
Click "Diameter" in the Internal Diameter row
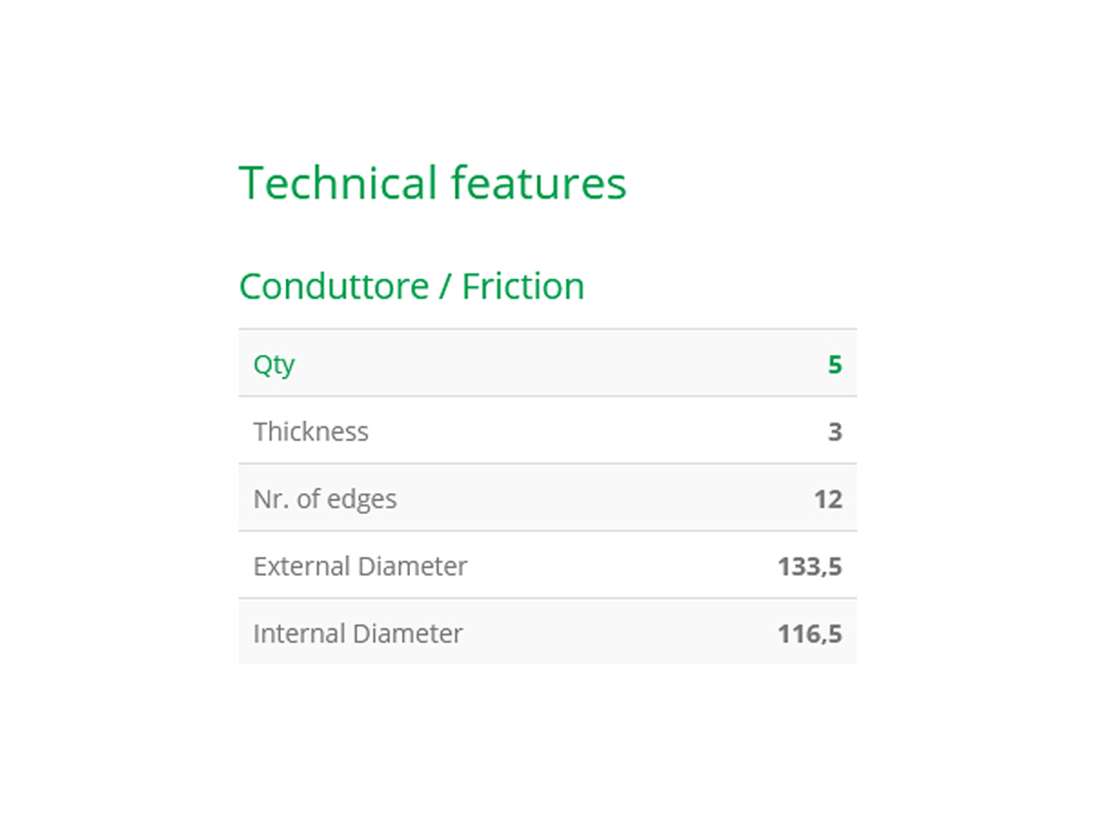tap(408, 634)
